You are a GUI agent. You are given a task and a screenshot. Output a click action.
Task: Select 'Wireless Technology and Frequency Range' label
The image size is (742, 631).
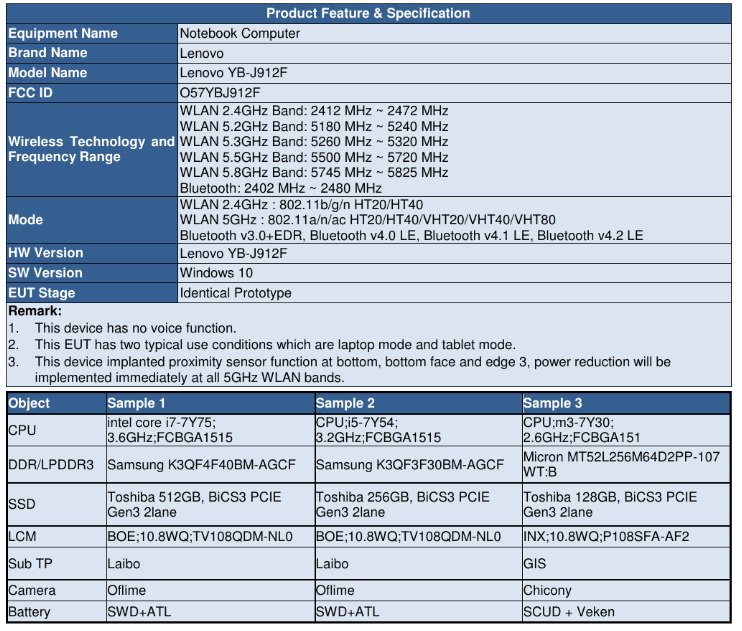[91, 149]
